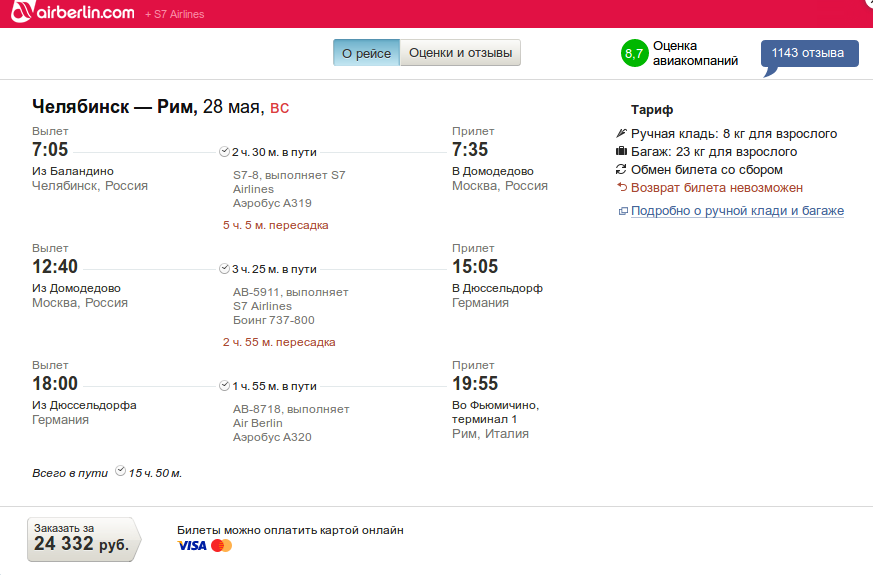Screen dimensions: 873x575
Task: Click departure time 18:00
Action: click(55, 383)
